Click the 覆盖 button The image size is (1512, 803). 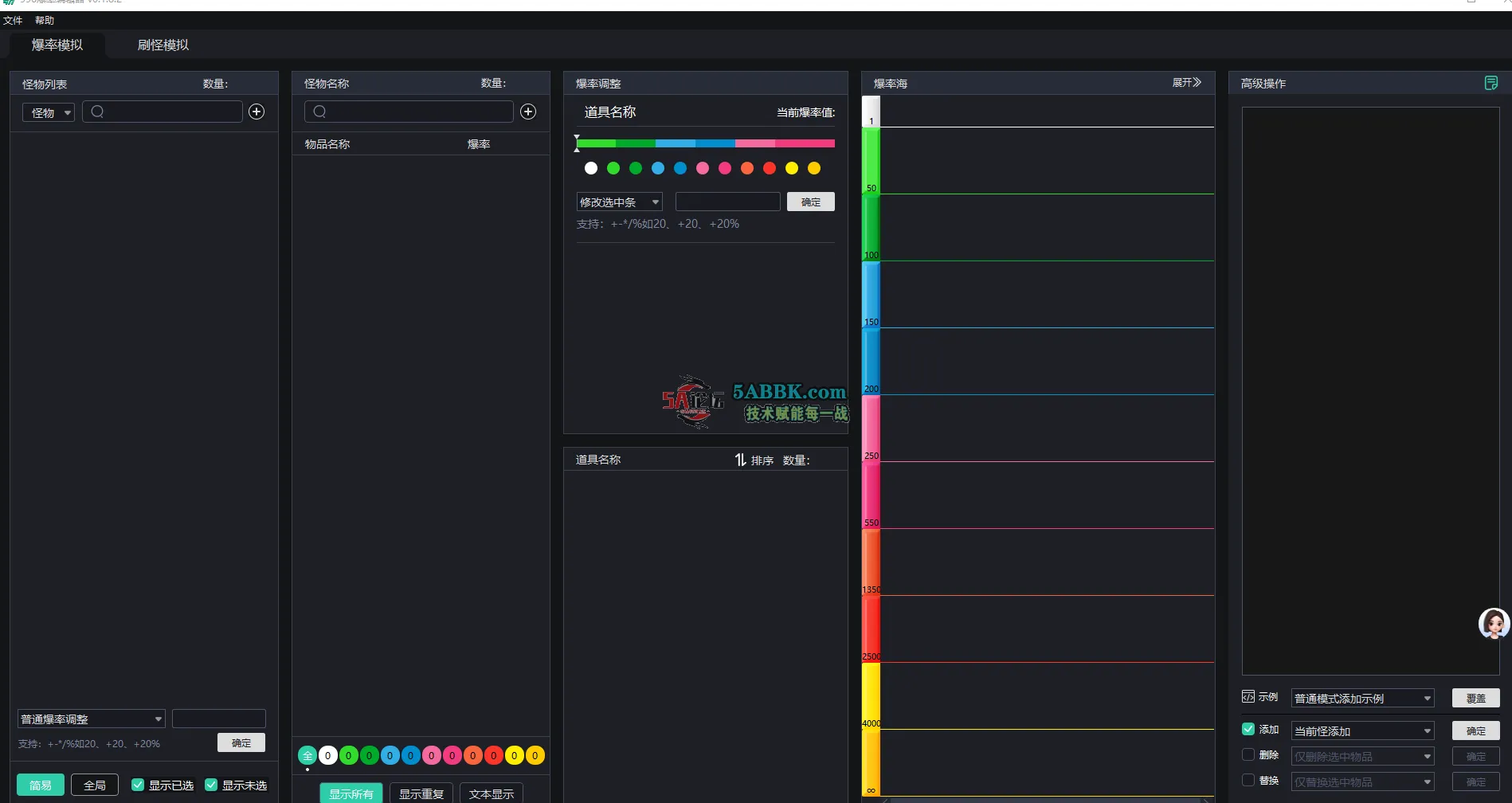point(1475,699)
